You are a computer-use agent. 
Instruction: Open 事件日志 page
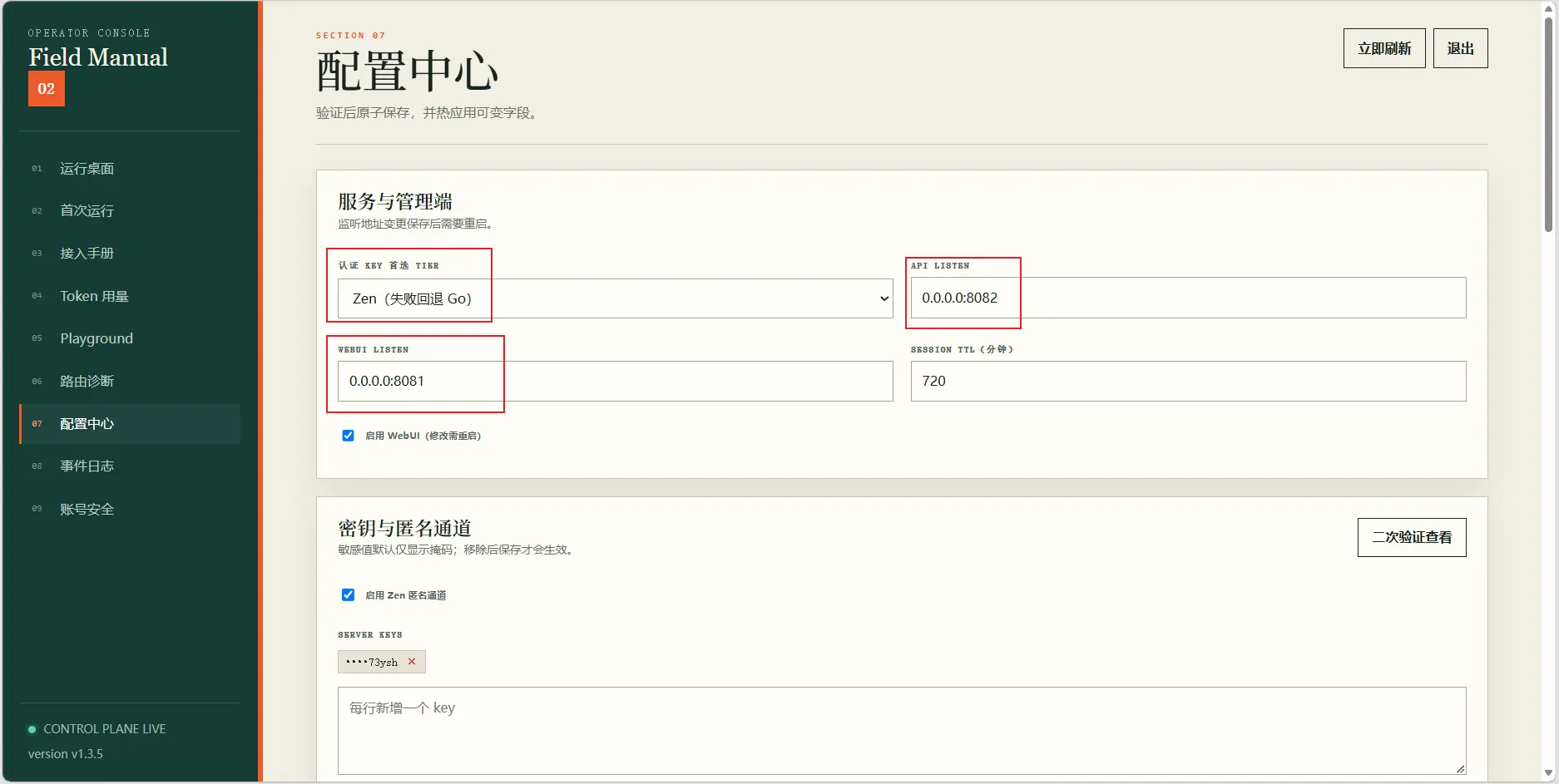point(130,466)
